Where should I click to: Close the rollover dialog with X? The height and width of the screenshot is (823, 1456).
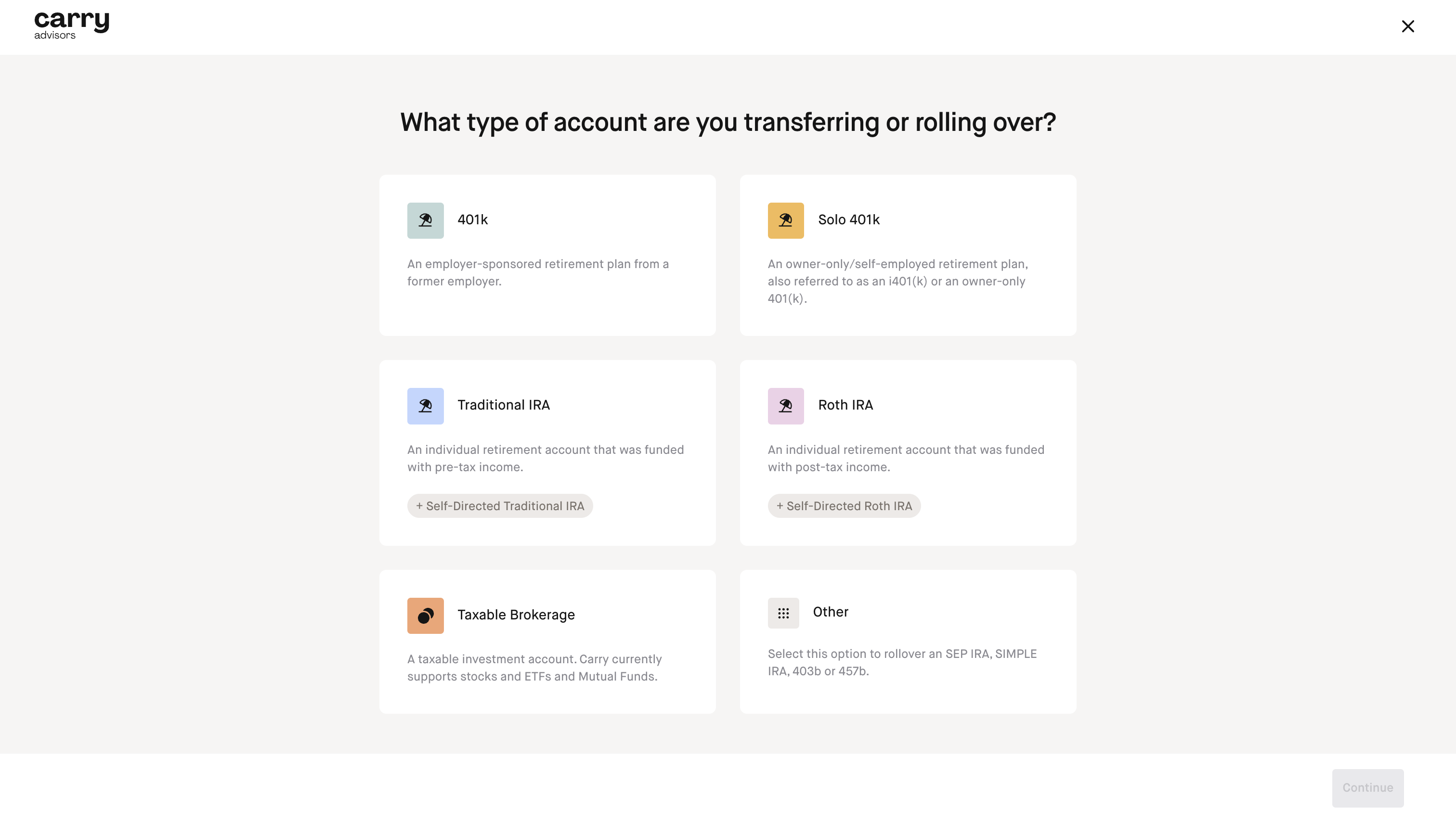(x=1407, y=26)
